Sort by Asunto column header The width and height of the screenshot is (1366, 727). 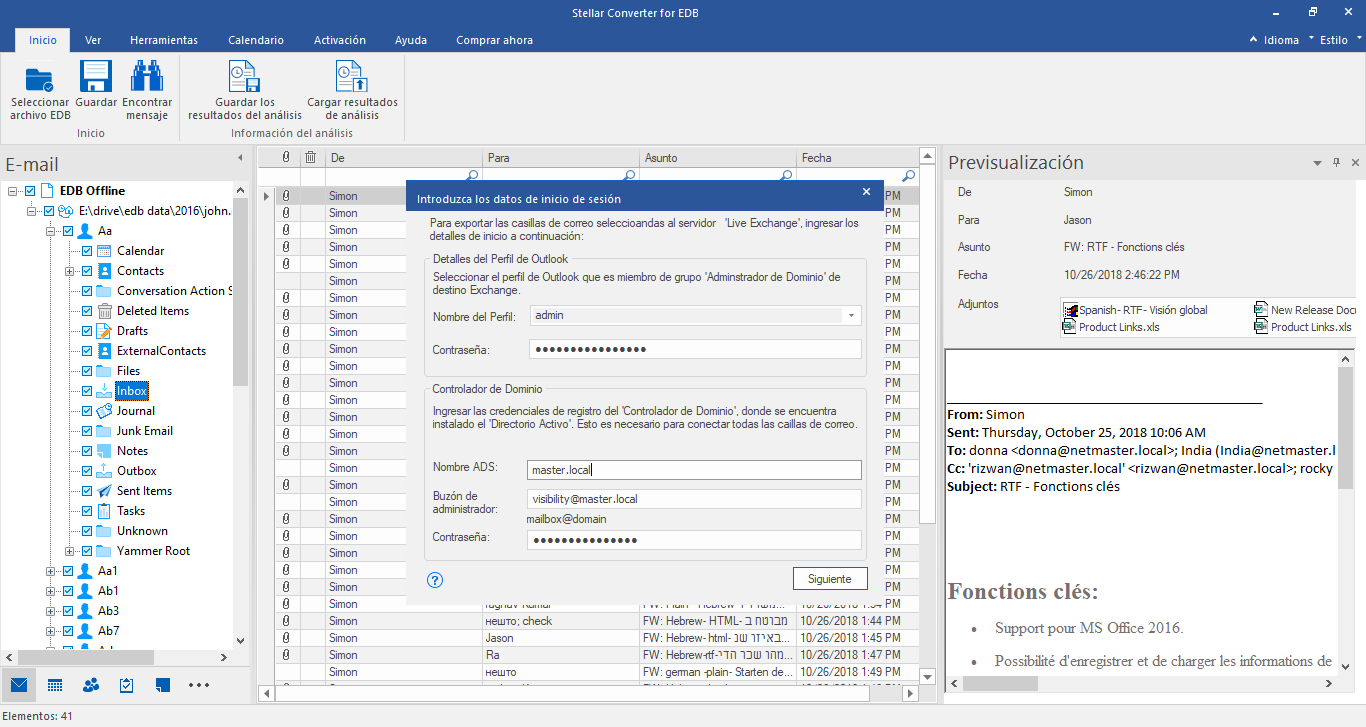click(x=718, y=157)
